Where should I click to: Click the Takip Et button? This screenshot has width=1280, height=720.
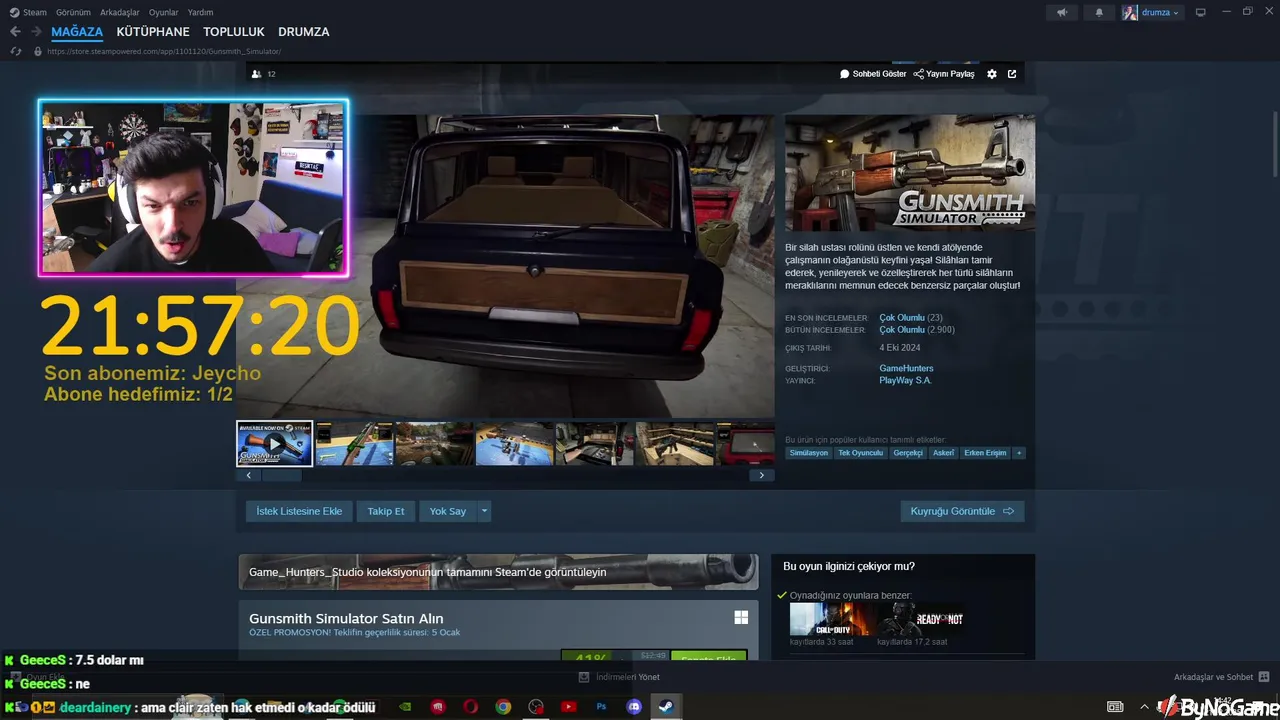386,511
